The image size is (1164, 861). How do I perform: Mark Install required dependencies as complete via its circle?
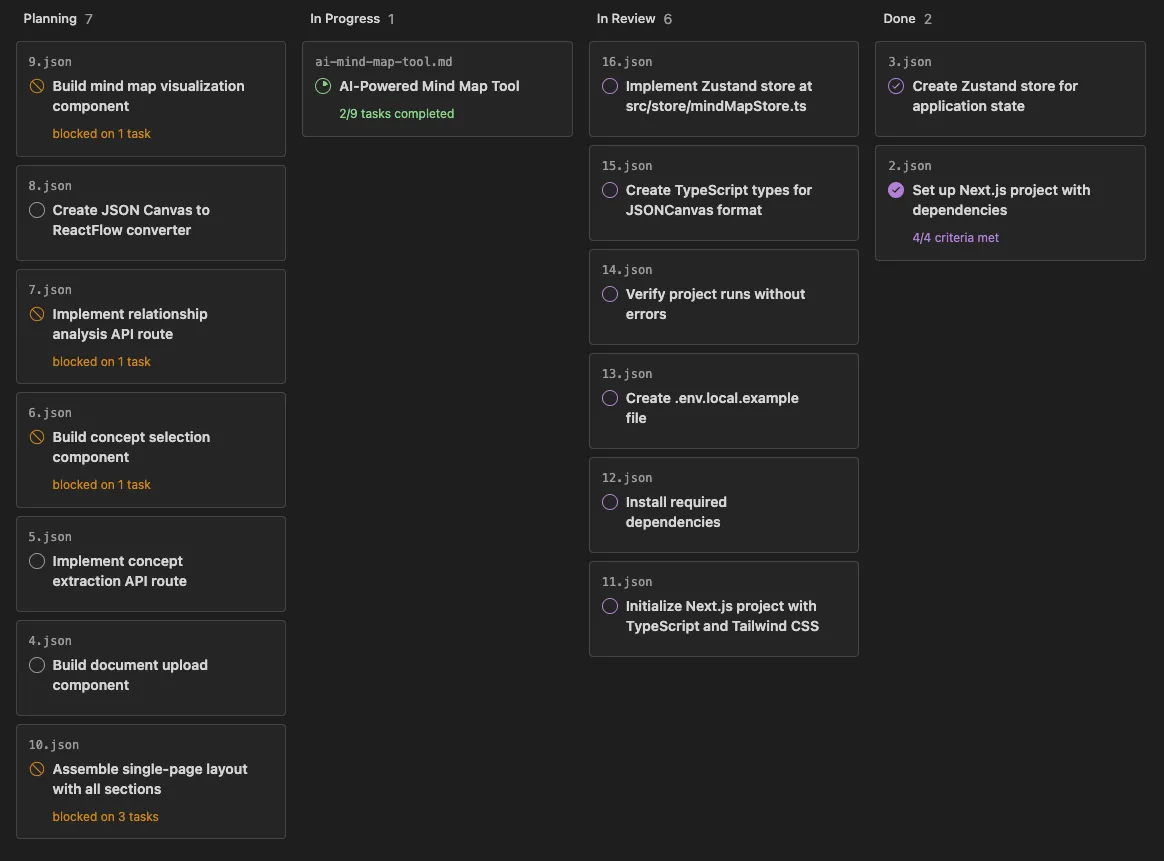pos(610,502)
